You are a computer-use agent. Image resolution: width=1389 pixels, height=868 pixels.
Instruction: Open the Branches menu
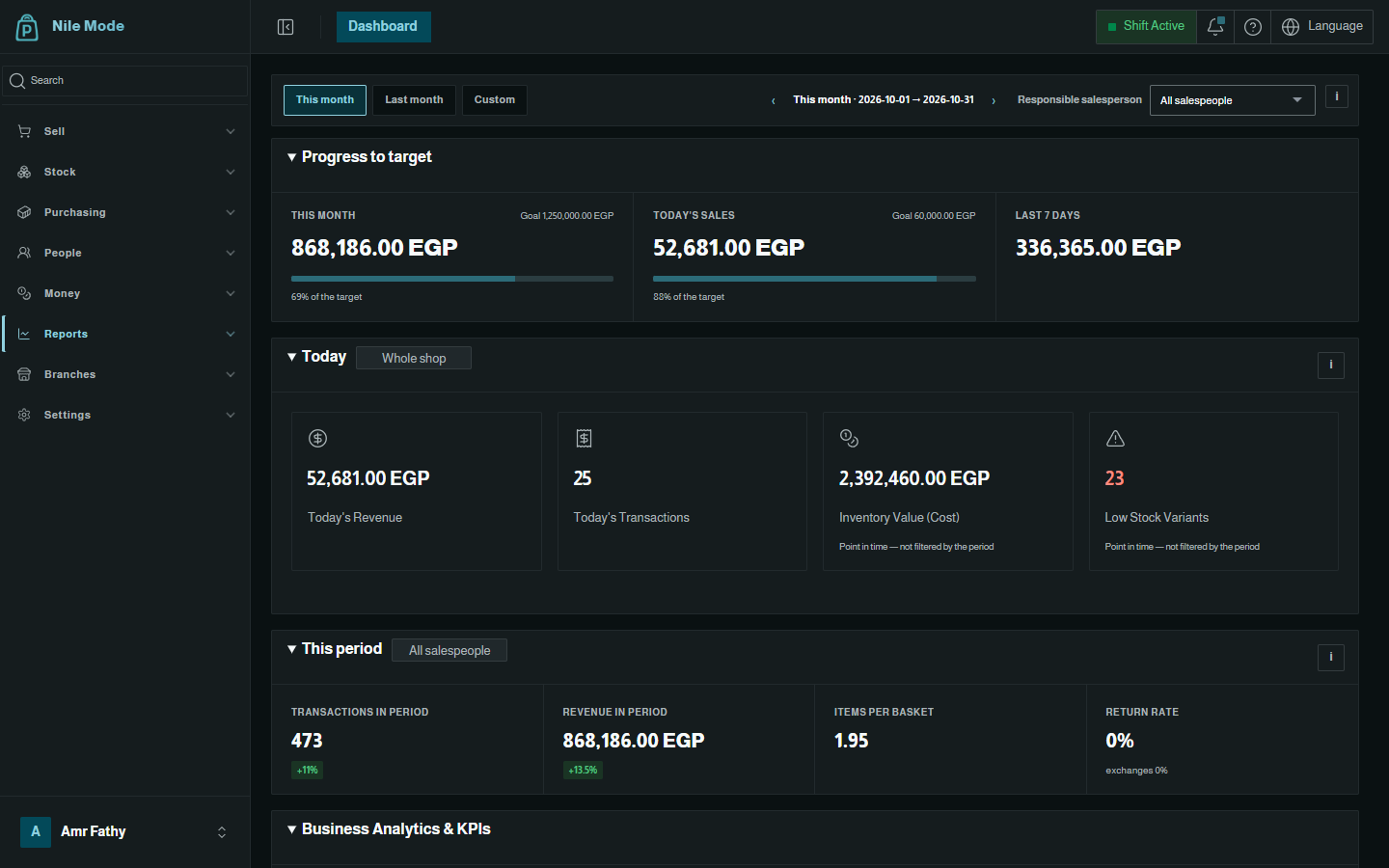pos(125,374)
